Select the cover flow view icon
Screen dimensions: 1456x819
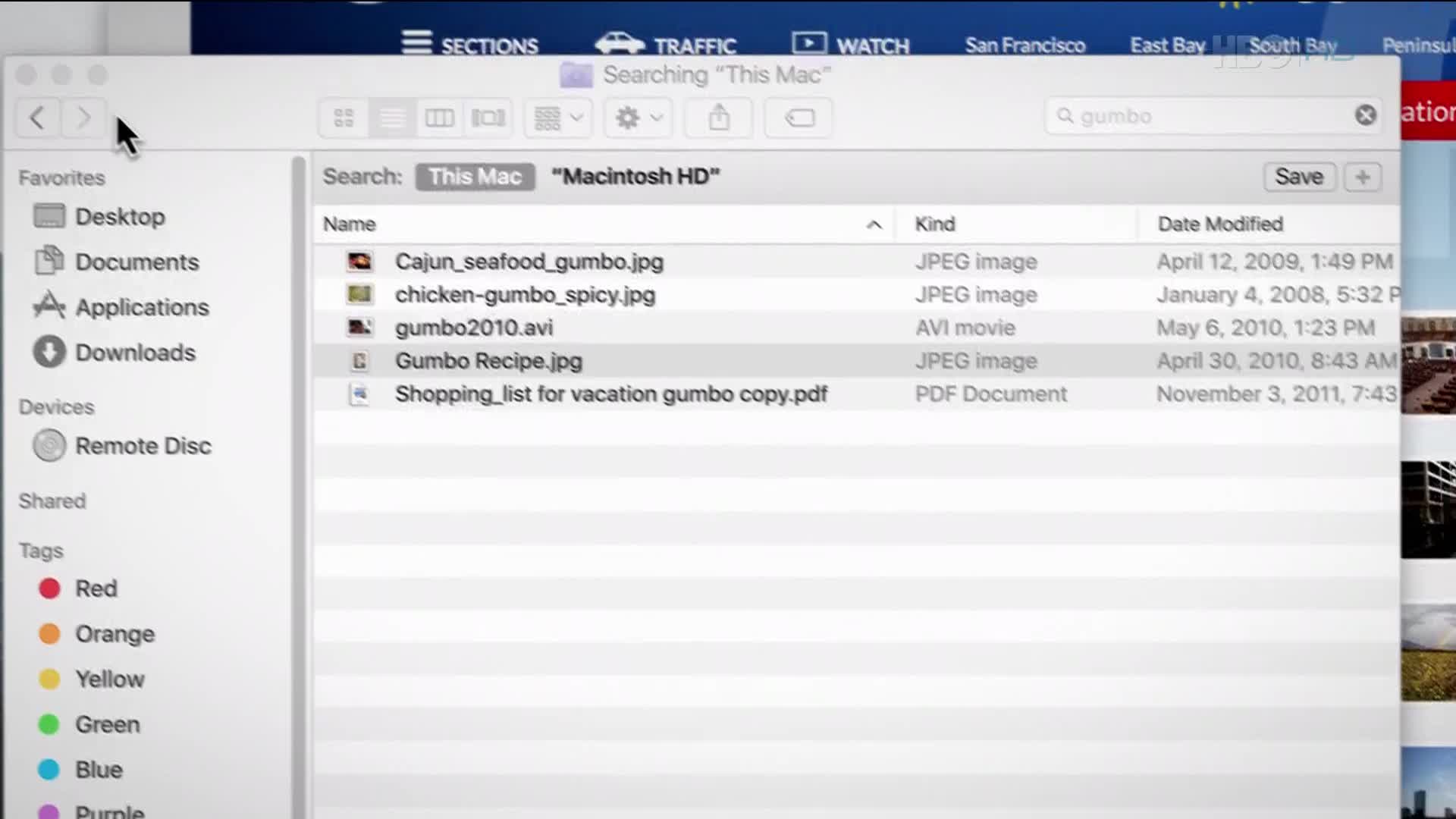[x=489, y=117]
